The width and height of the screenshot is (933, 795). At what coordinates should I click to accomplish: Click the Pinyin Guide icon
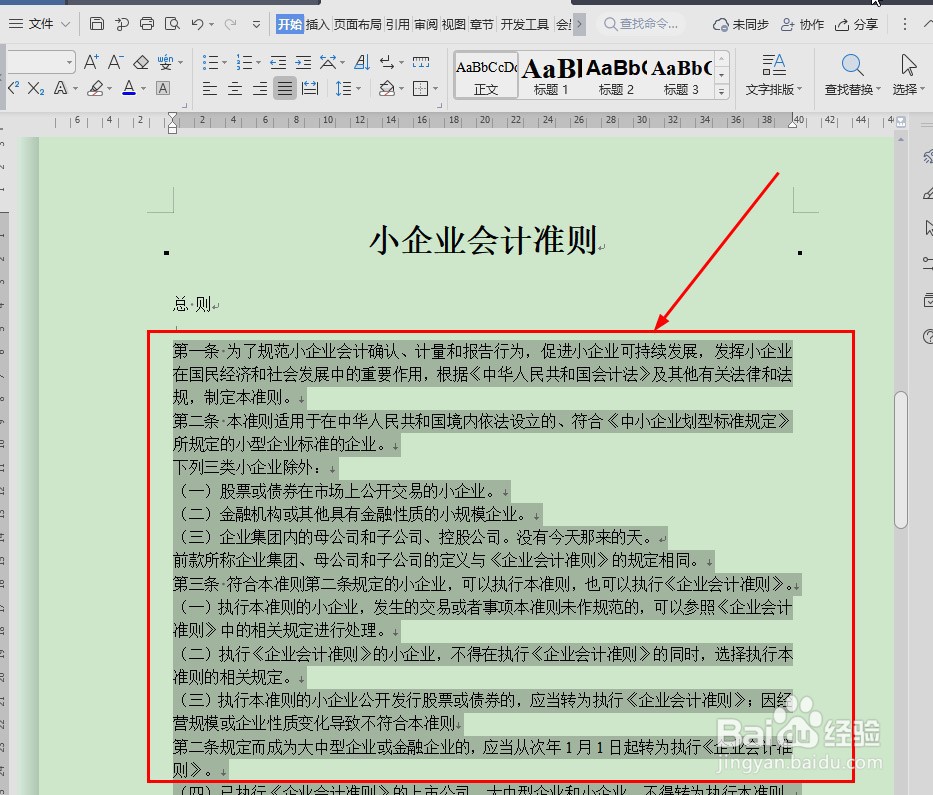coord(163,62)
